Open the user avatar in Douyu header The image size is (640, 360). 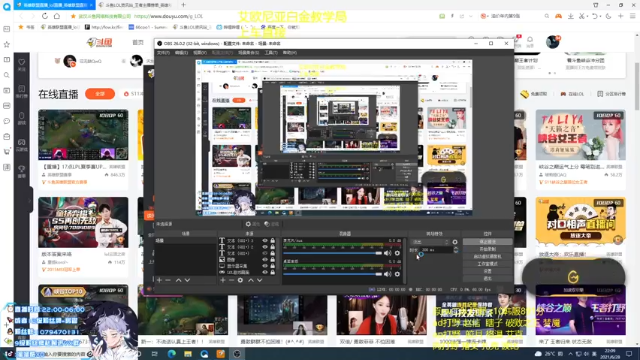[x=553, y=42]
